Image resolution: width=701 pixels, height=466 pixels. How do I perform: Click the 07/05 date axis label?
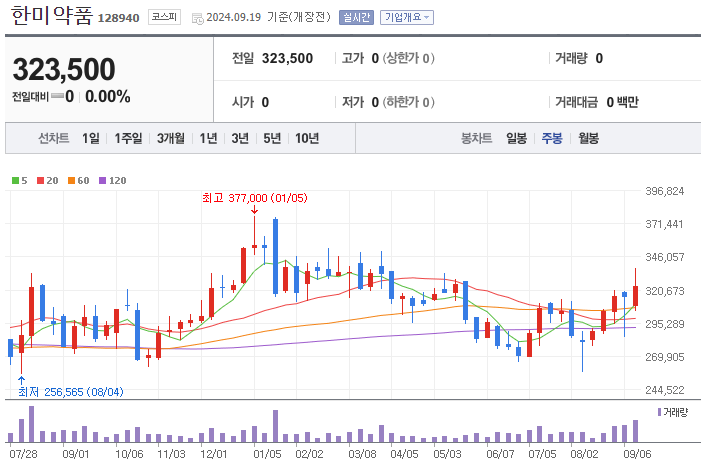[x=542, y=454]
